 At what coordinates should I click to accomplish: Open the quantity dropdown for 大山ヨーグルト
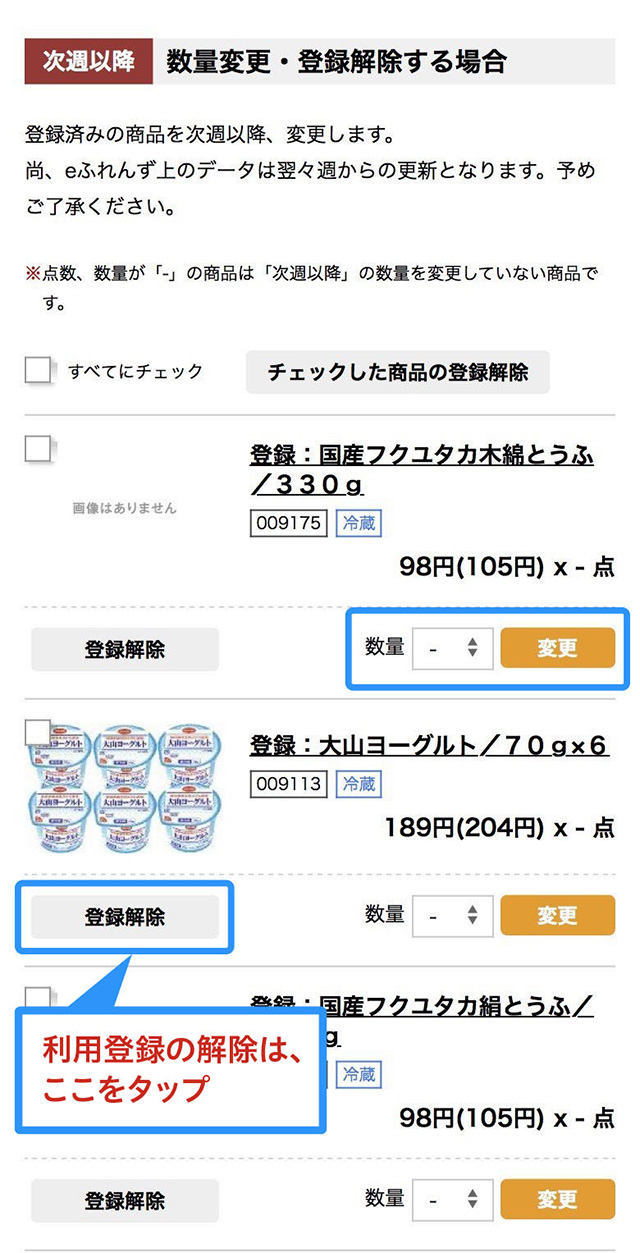pos(452,914)
